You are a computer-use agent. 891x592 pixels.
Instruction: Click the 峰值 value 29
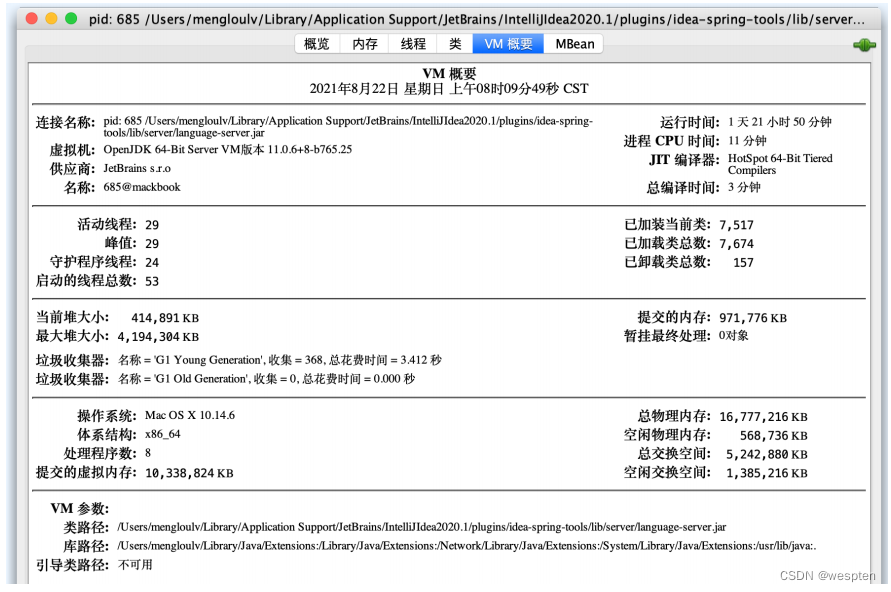(x=152, y=244)
